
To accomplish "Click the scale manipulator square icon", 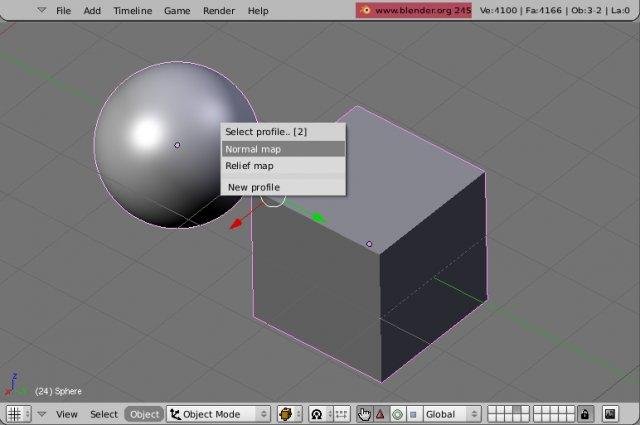I will [x=413, y=414].
